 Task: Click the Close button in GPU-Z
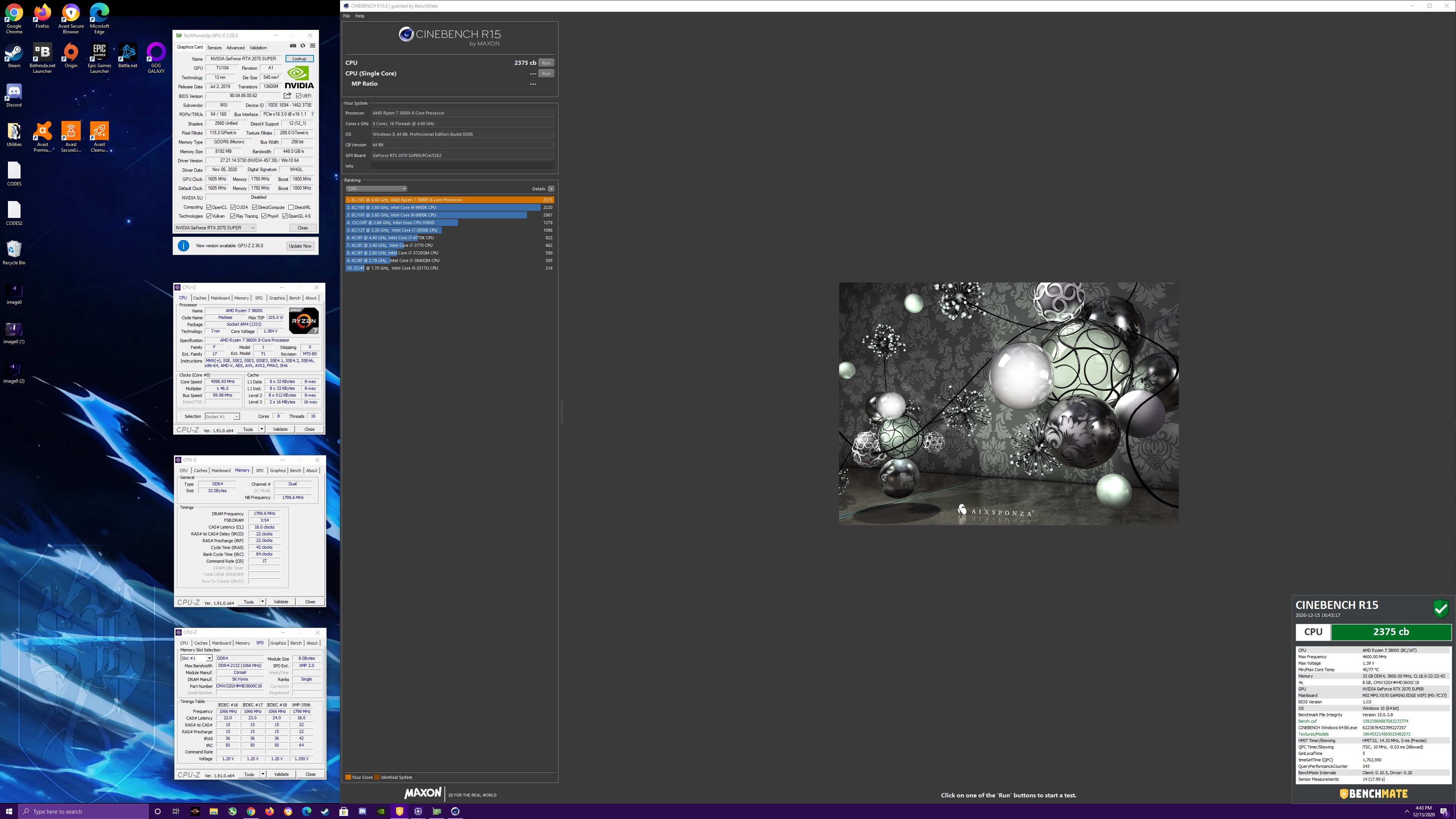pyautogui.click(x=303, y=228)
